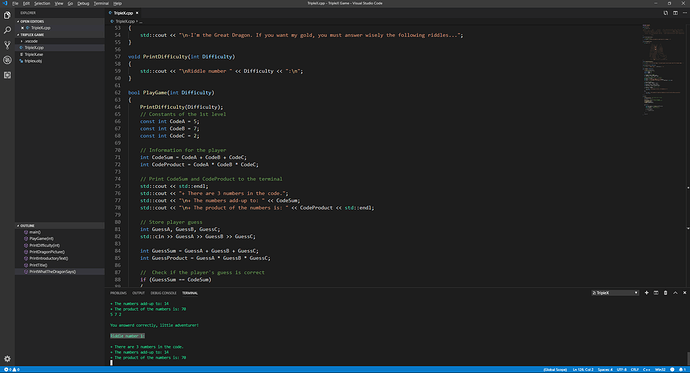690x373 pixels.
Task: Click Open Changes icon in editor toolbar
Action: pyautogui.click(x=665, y=13)
